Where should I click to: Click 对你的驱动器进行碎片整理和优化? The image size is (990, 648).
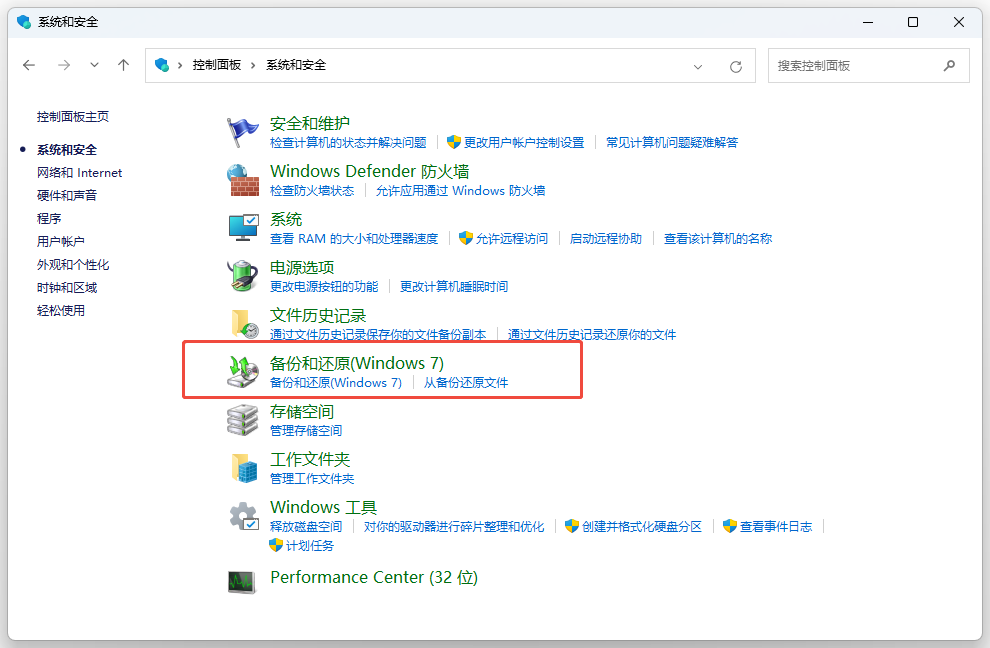point(454,527)
